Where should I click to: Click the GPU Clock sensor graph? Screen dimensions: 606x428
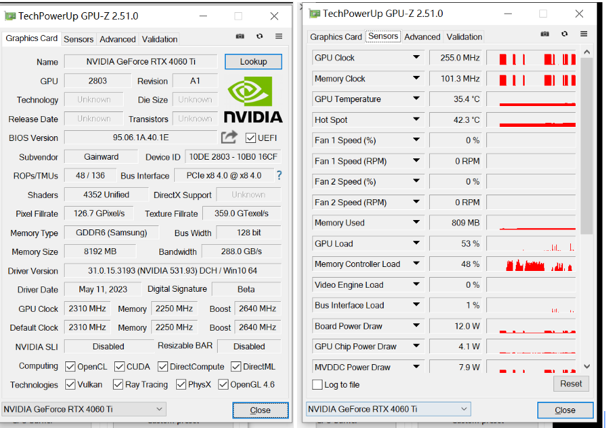(x=531, y=58)
